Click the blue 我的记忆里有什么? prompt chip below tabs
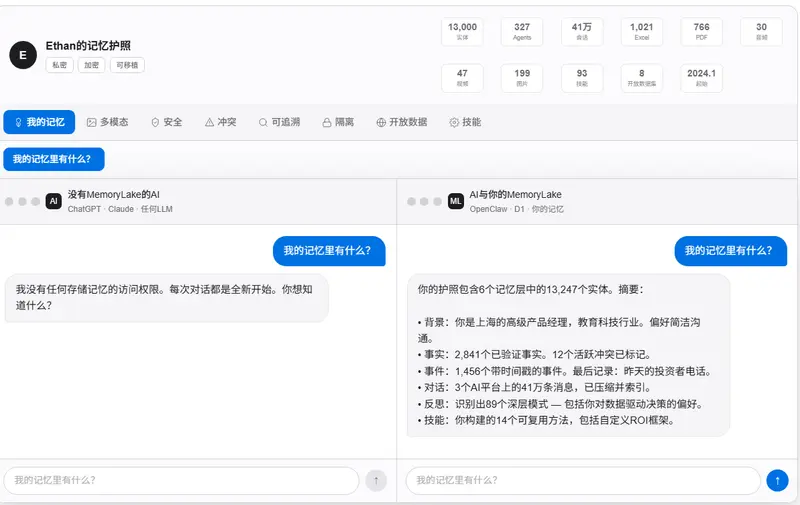 click(x=54, y=159)
